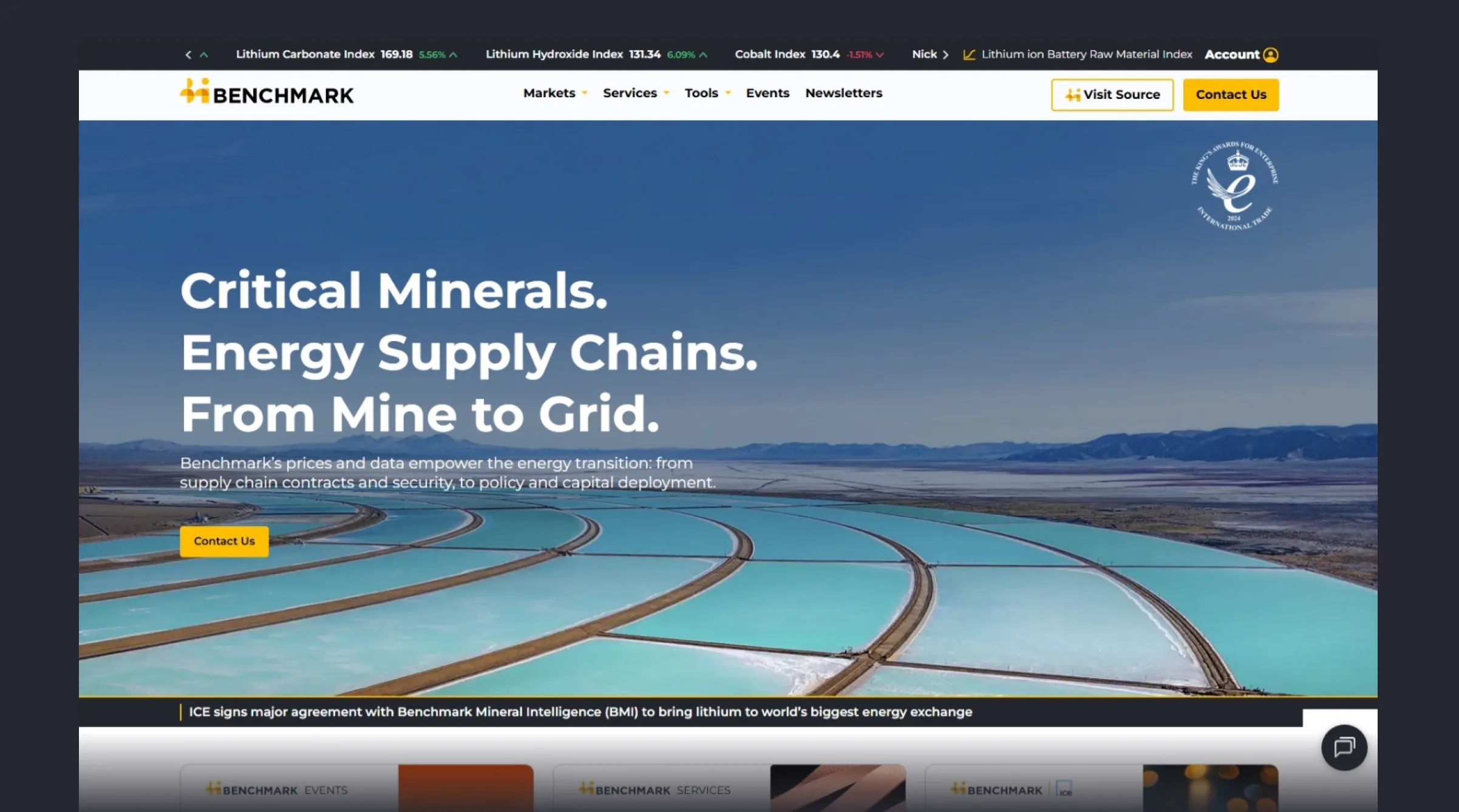Click the Account user profile icon
This screenshot has height=812, width=1459.
coord(1270,55)
